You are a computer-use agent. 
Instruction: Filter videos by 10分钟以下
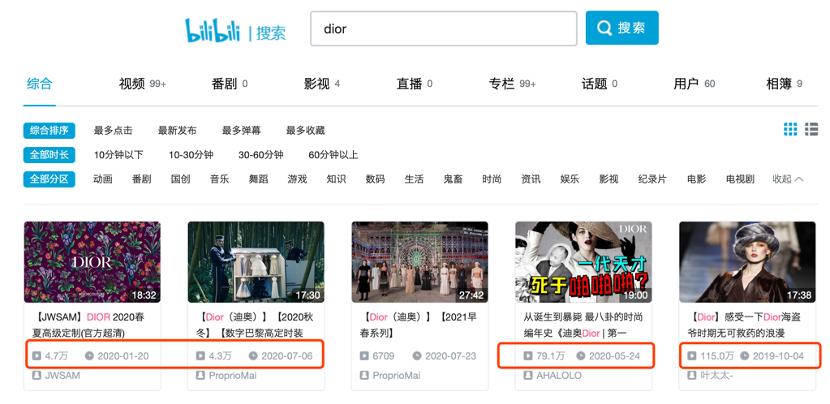pos(119,155)
